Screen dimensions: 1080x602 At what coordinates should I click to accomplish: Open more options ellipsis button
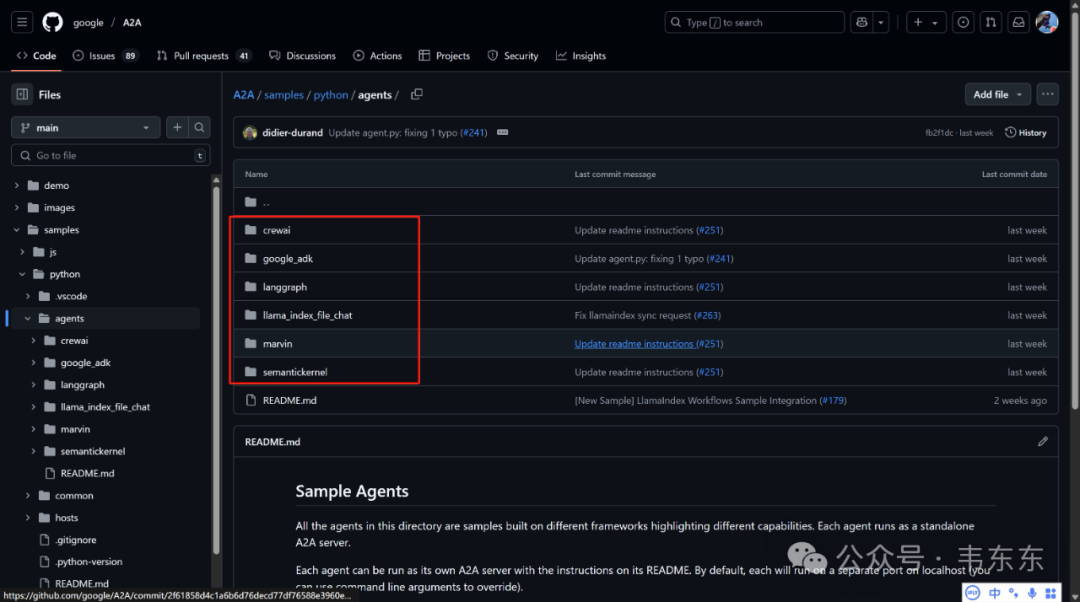[1048, 94]
